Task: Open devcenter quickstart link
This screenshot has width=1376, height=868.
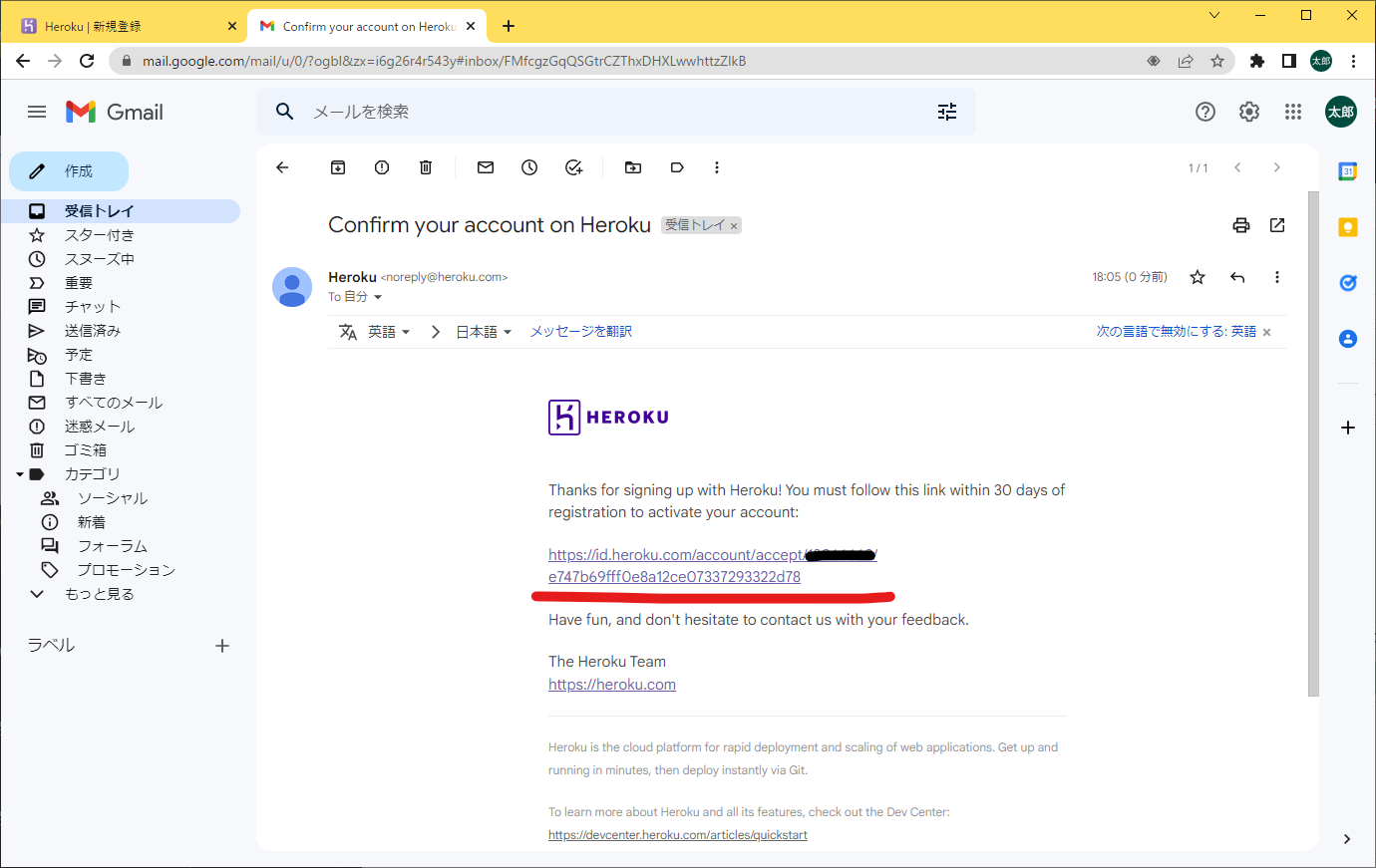Action: 678,835
